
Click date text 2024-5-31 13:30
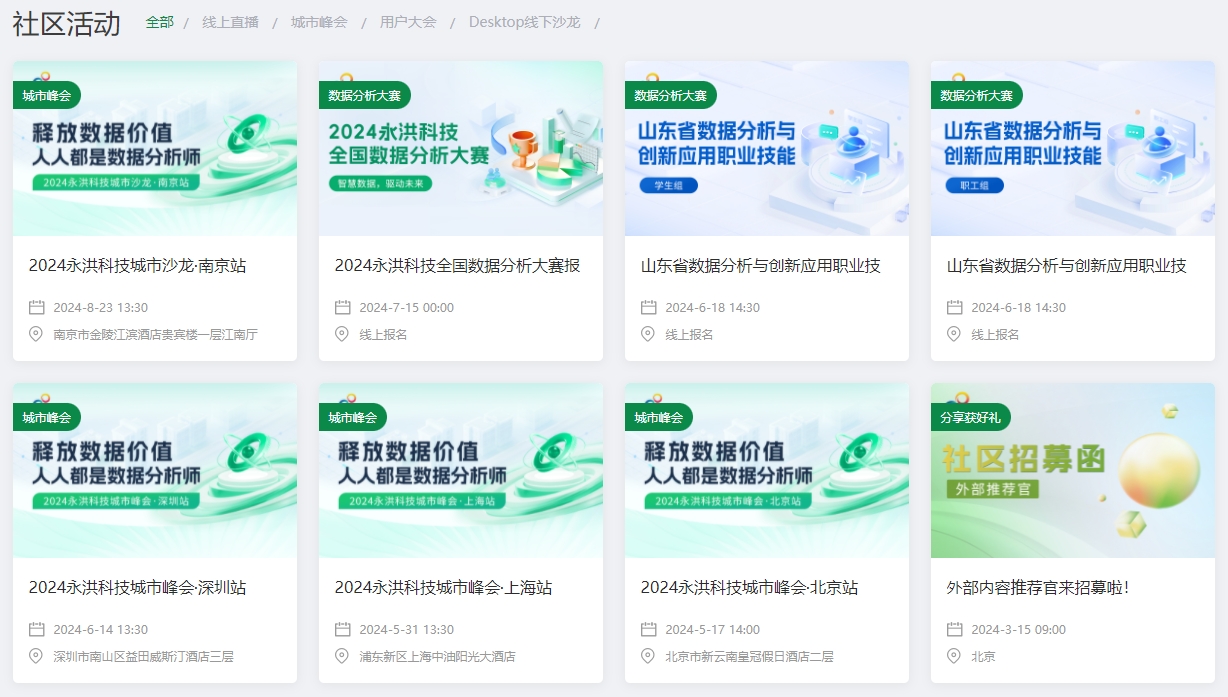click(407, 630)
